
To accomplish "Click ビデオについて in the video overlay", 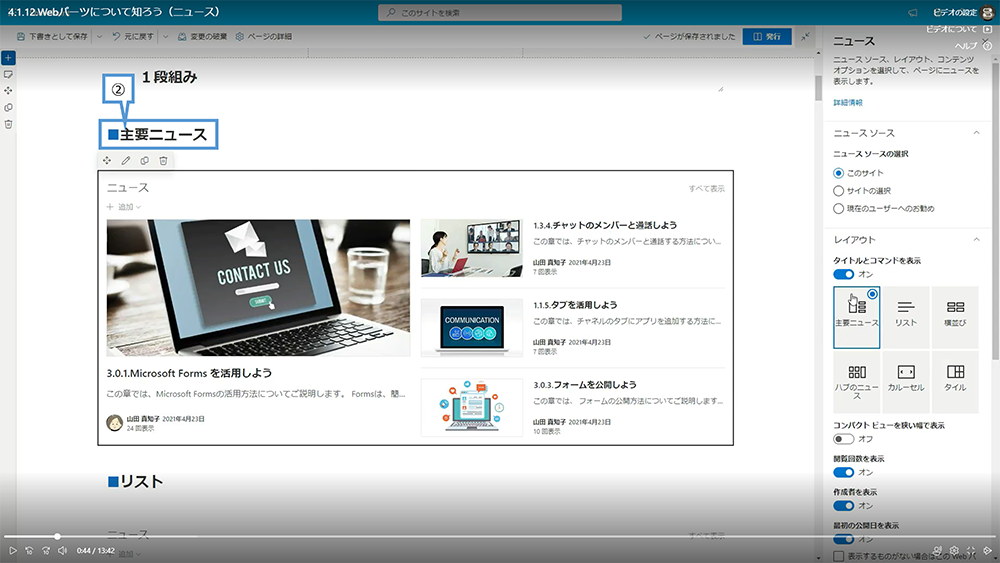I will 951,29.
